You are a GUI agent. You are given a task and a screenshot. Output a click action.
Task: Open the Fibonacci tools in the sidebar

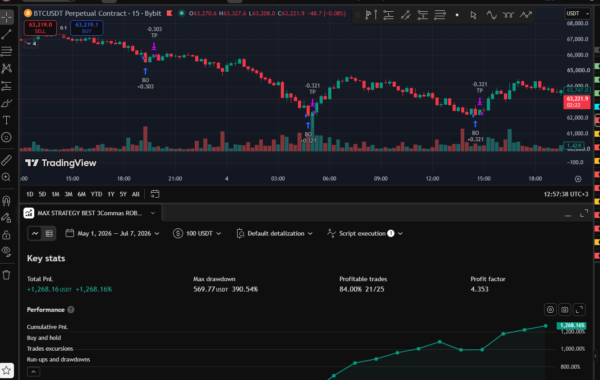coord(7,51)
